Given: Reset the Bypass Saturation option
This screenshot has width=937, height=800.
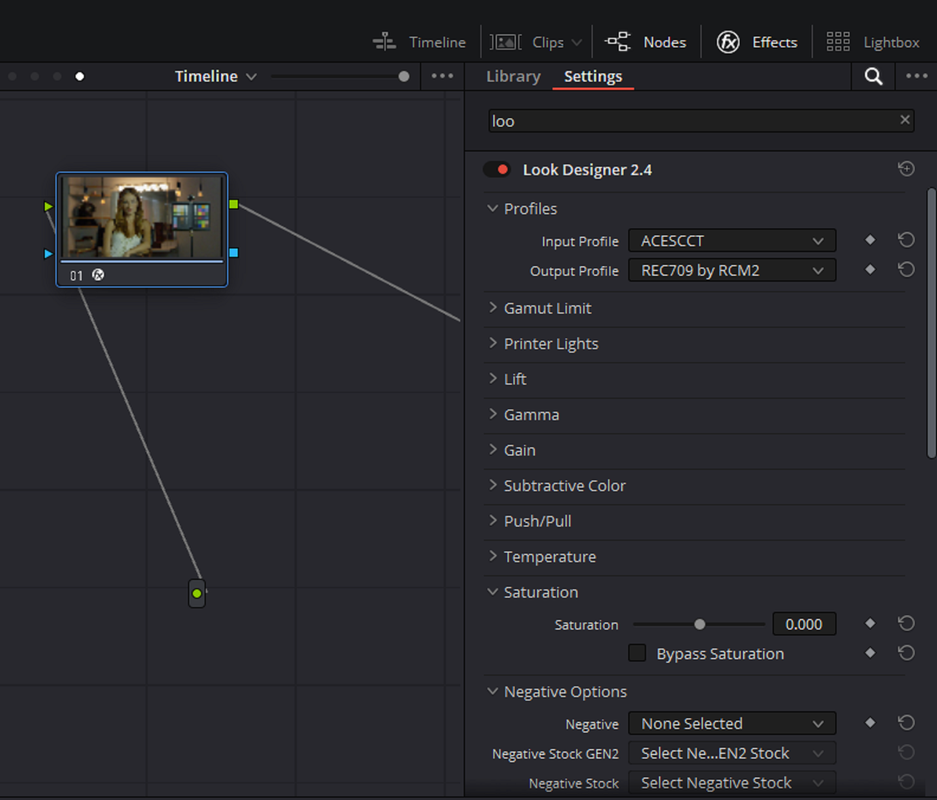Looking at the screenshot, I should pyautogui.click(x=906, y=653).
